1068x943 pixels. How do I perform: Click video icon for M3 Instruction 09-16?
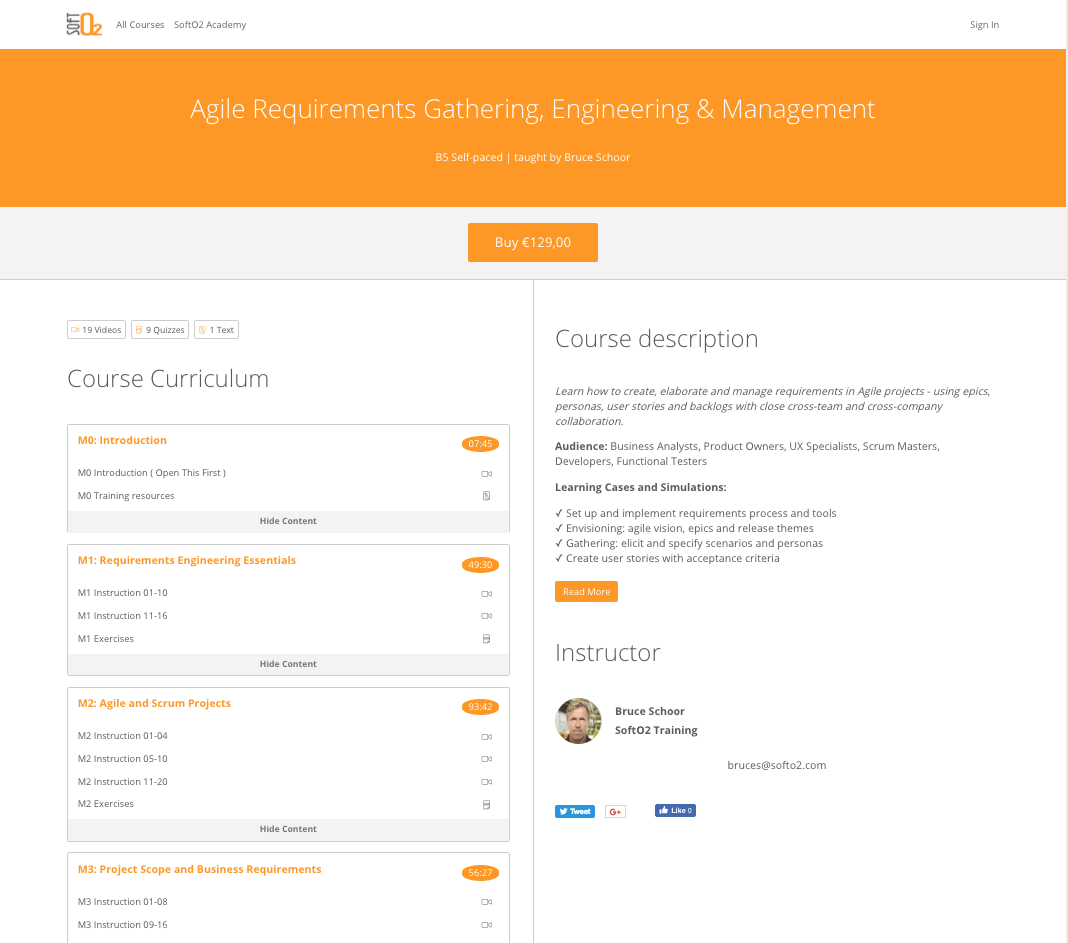click(x=486, y=925)
